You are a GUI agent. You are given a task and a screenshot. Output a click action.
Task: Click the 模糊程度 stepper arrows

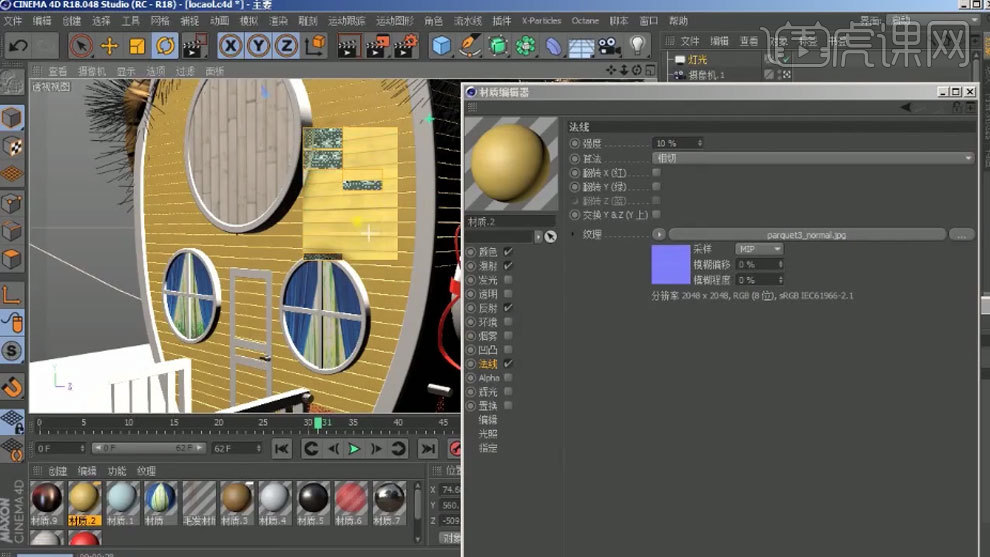coord(780,279)
